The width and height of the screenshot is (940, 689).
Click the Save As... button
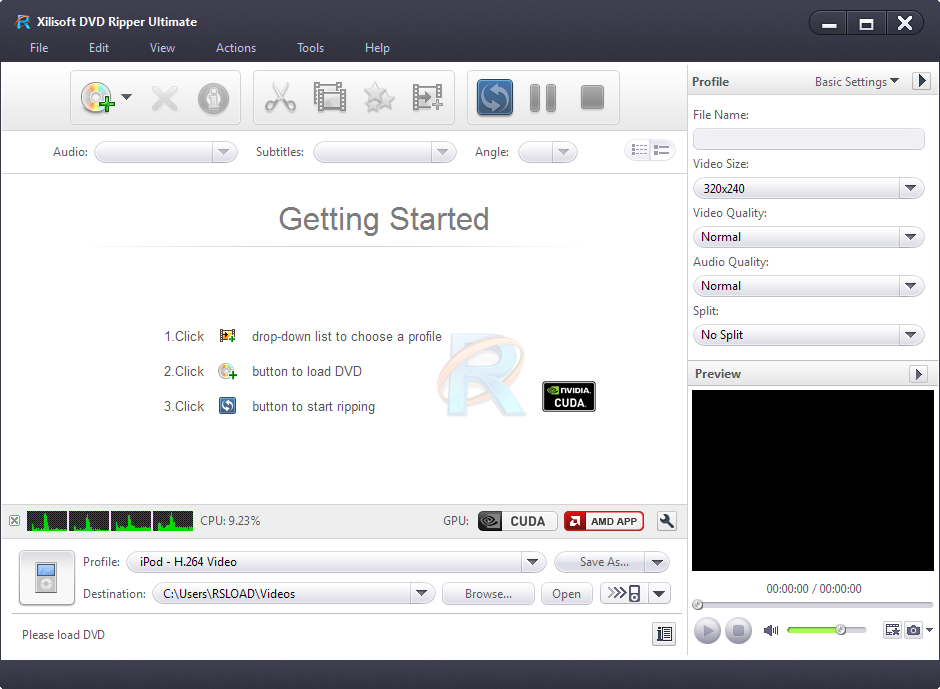(x=600, y=562)
